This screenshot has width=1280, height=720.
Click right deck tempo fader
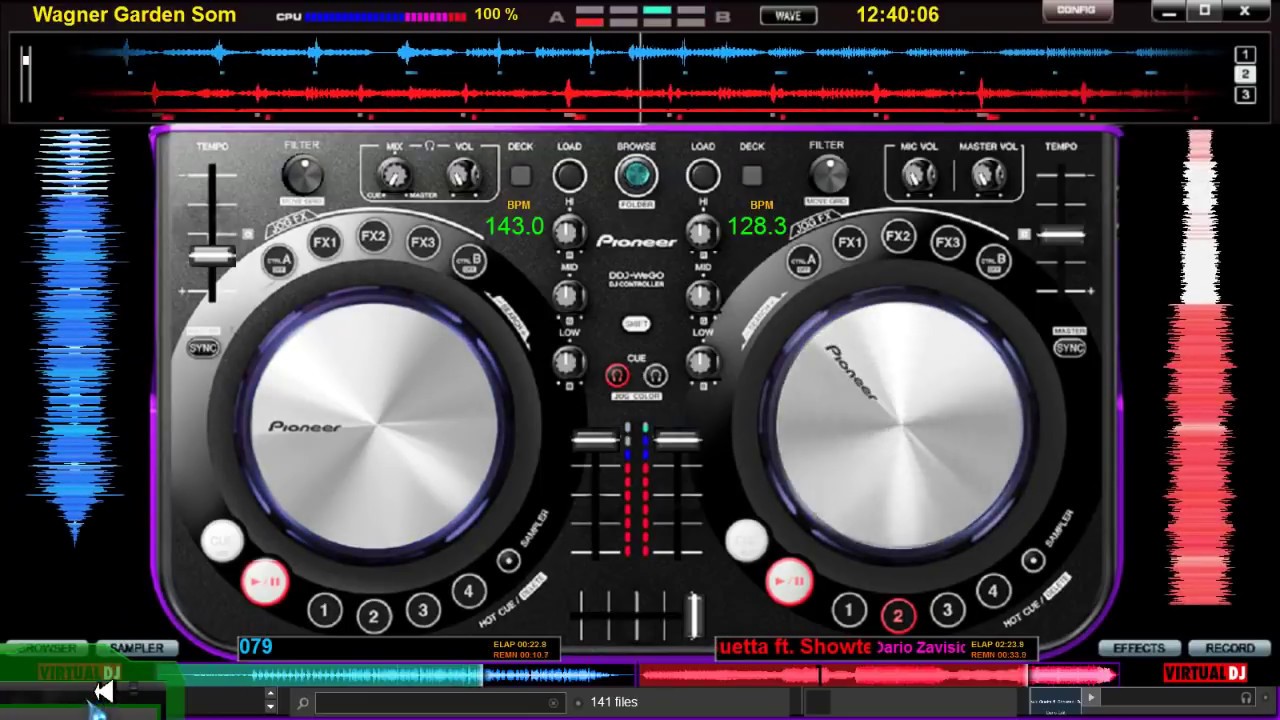[1063, 236]
